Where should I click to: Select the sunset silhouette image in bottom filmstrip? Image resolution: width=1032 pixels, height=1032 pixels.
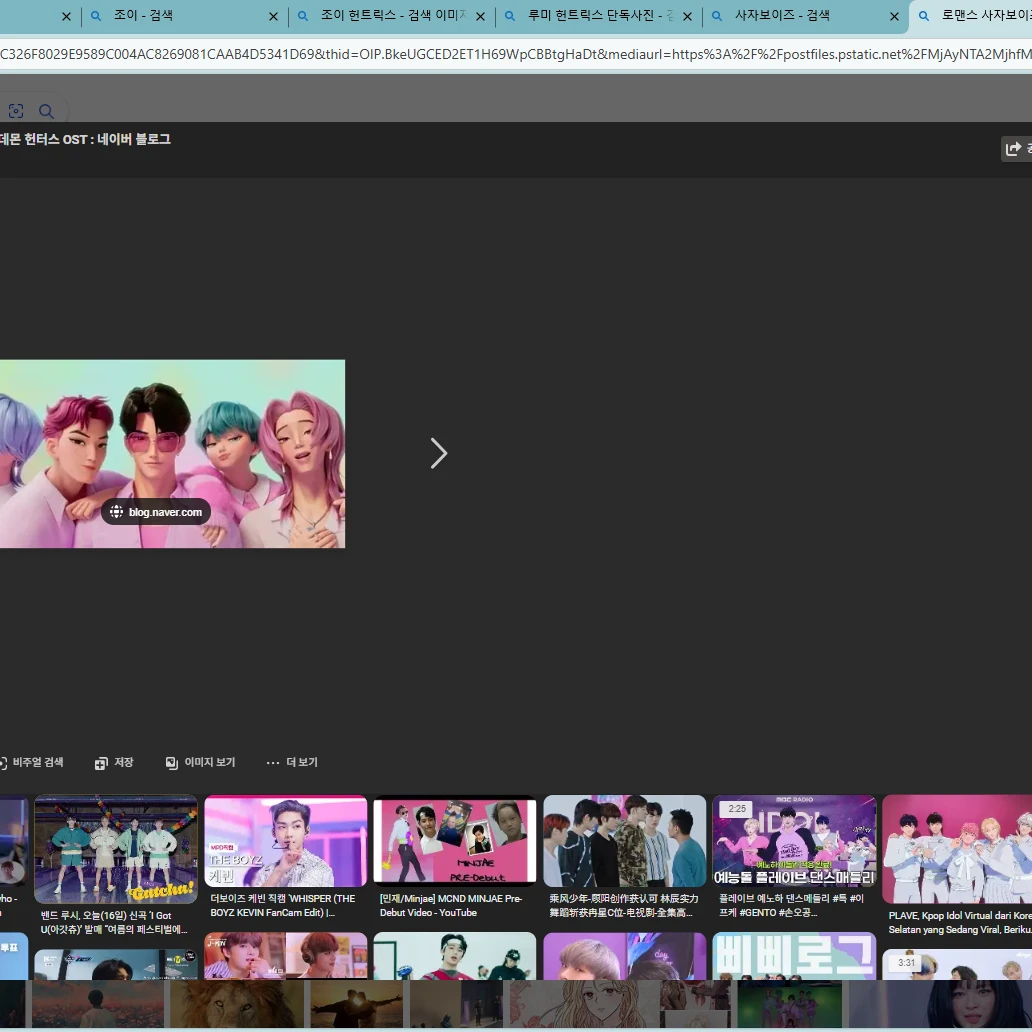357,1003
